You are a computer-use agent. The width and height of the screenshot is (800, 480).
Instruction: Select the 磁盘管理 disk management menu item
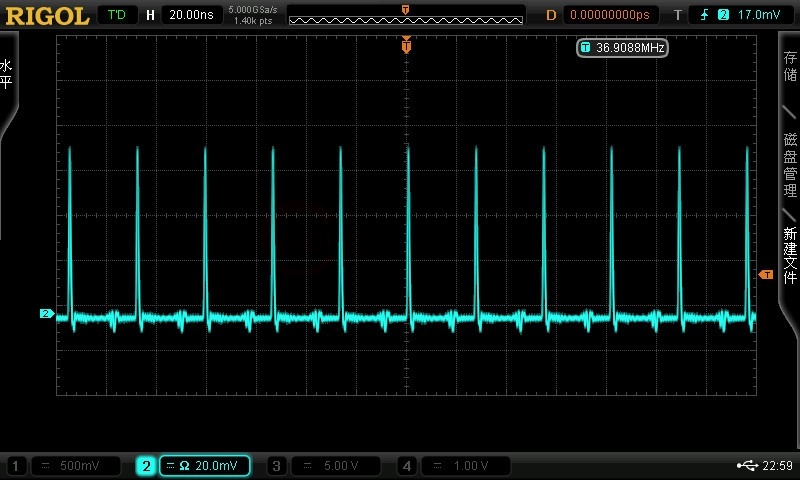pyautogui.click(x=790, y=165)
